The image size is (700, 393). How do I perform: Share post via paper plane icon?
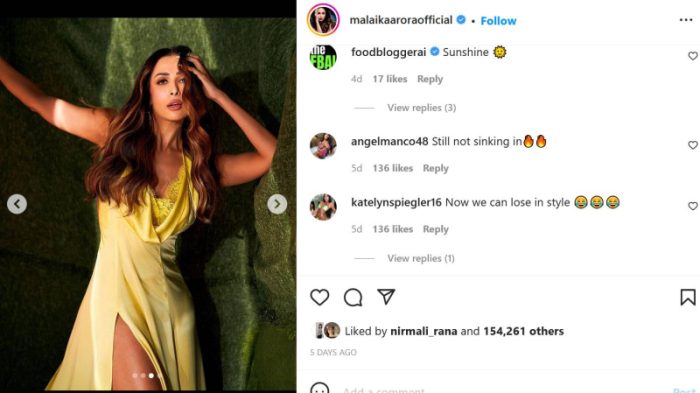pos(386,297)
